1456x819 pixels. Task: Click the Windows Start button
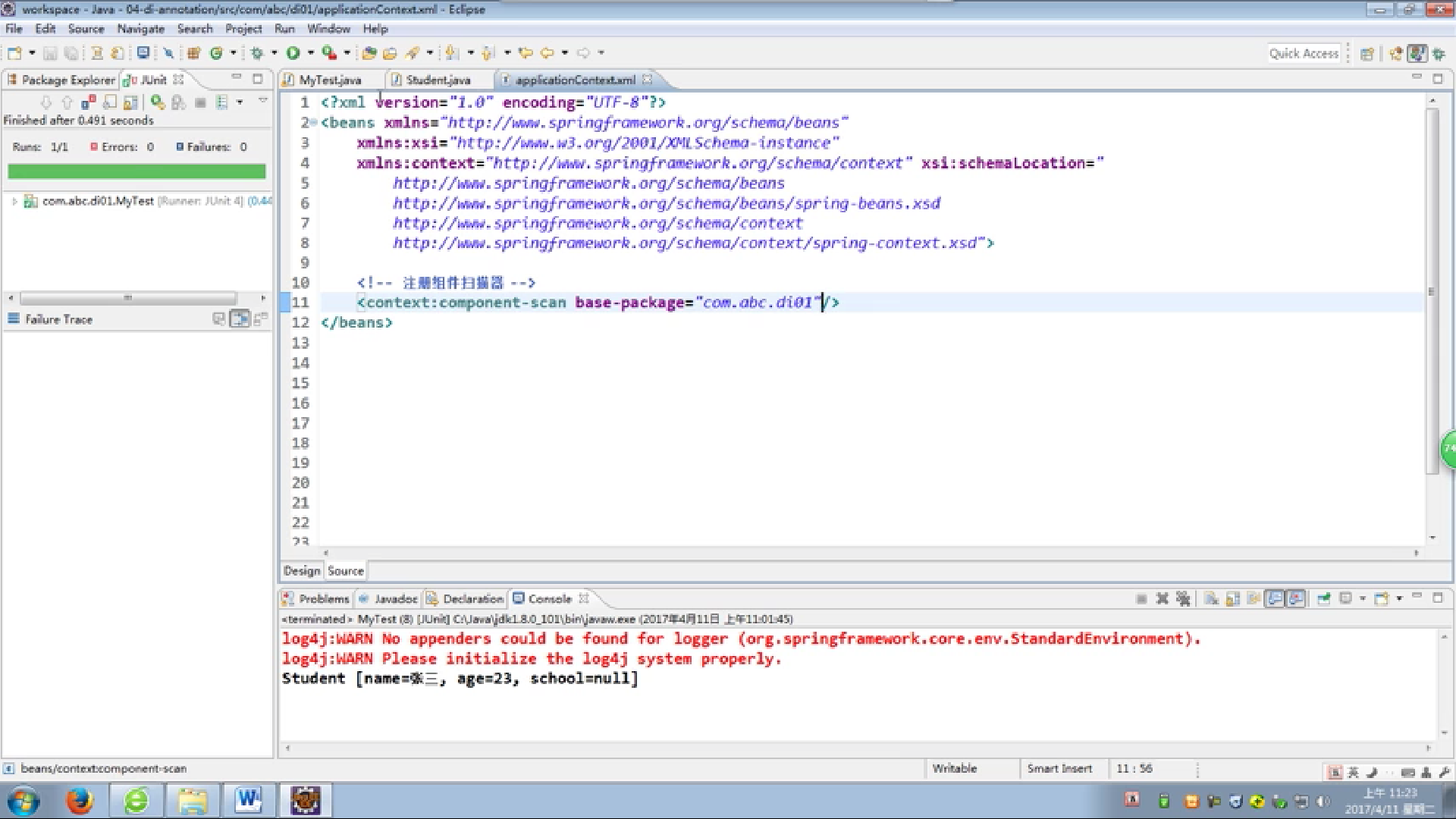[x=23, y=802]
